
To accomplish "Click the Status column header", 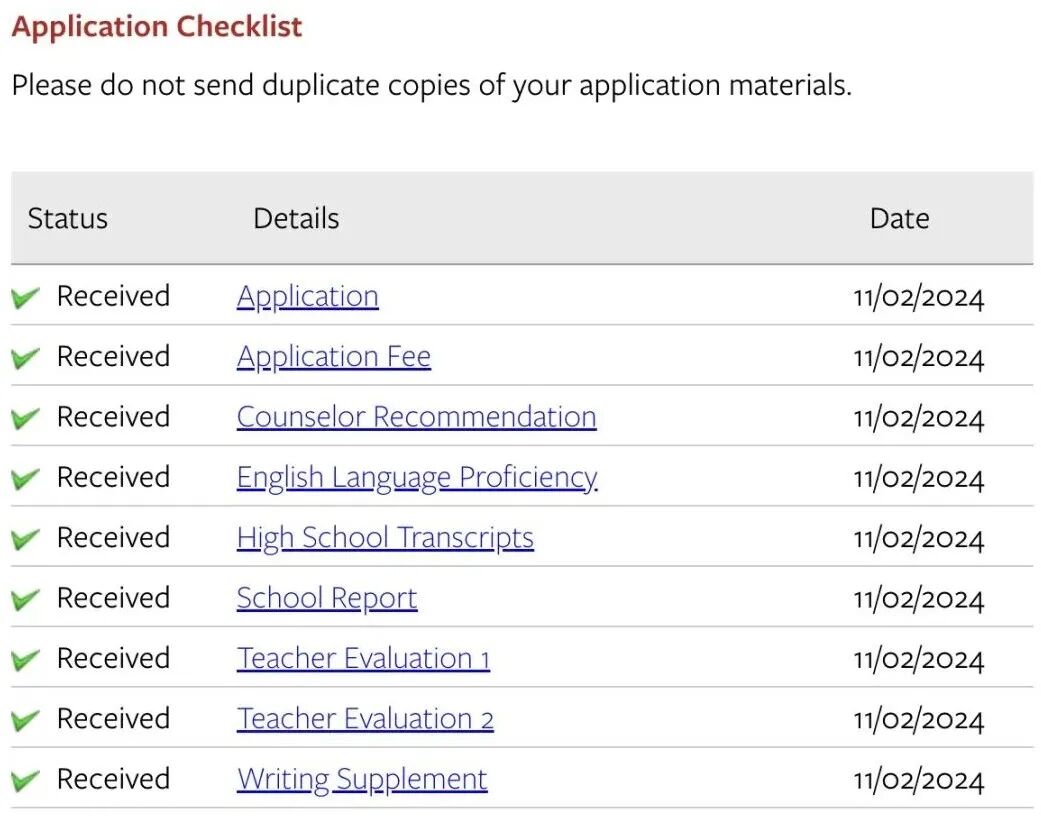I will [67, 218].
